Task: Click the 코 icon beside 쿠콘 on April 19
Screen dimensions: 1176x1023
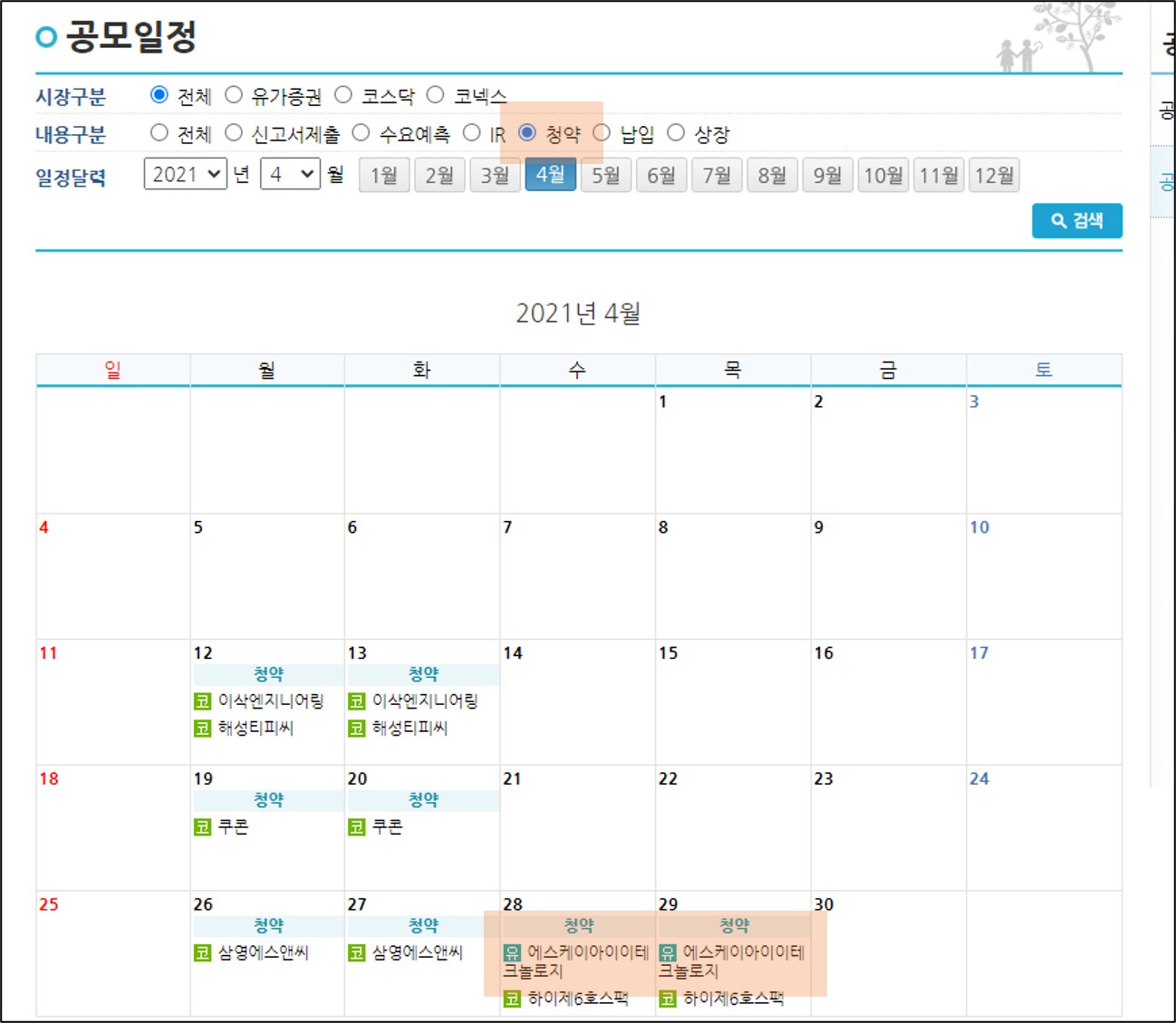Action: pyautogui.click(x=202, y=826)
